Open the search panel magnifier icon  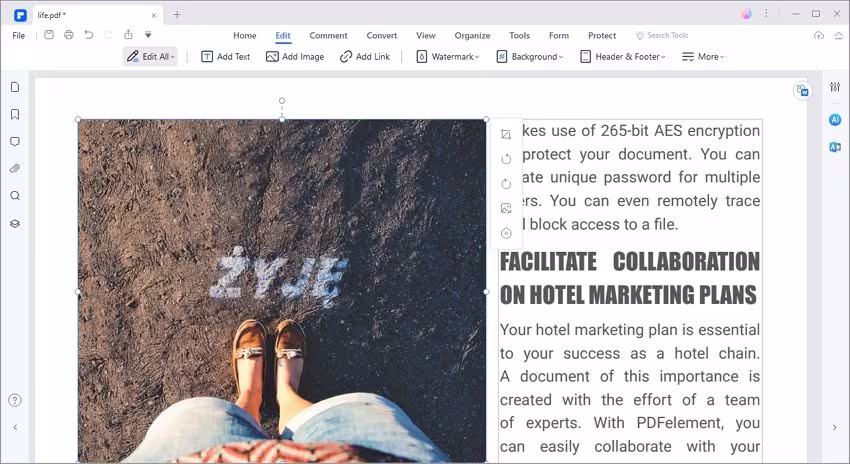[15, 196]
